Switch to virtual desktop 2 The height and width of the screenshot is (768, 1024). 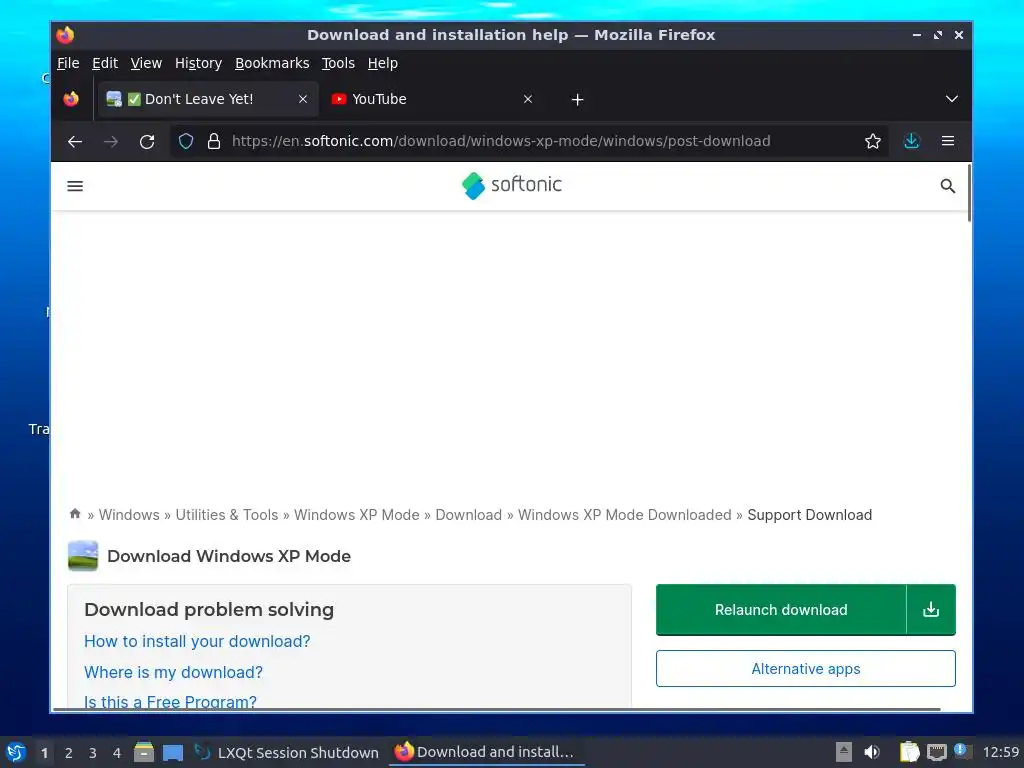[x=69, y=753]
